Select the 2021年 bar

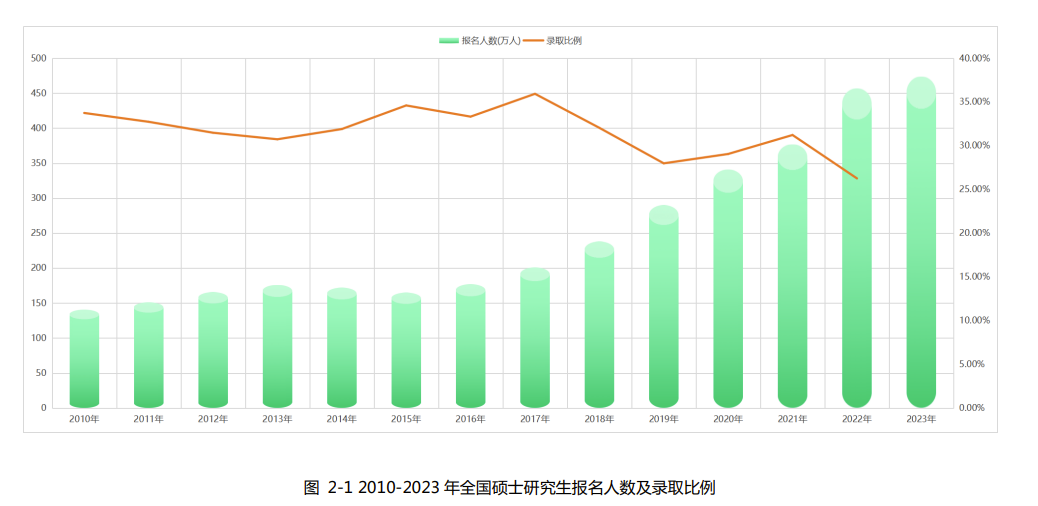pyautogui.click(x=792, y=280)
